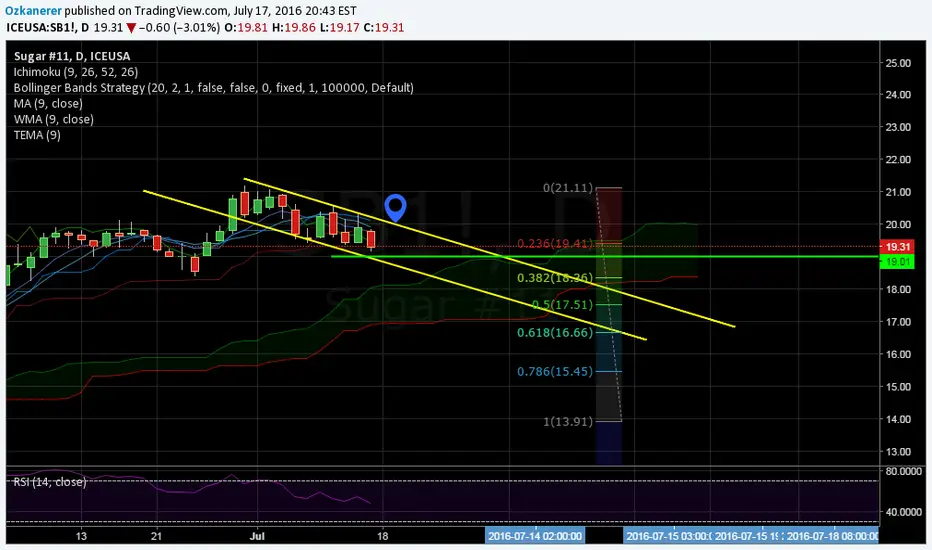932x550 pixels.
Task: Click the red 19.31 current price tag
Action: (x=898, y=247)
